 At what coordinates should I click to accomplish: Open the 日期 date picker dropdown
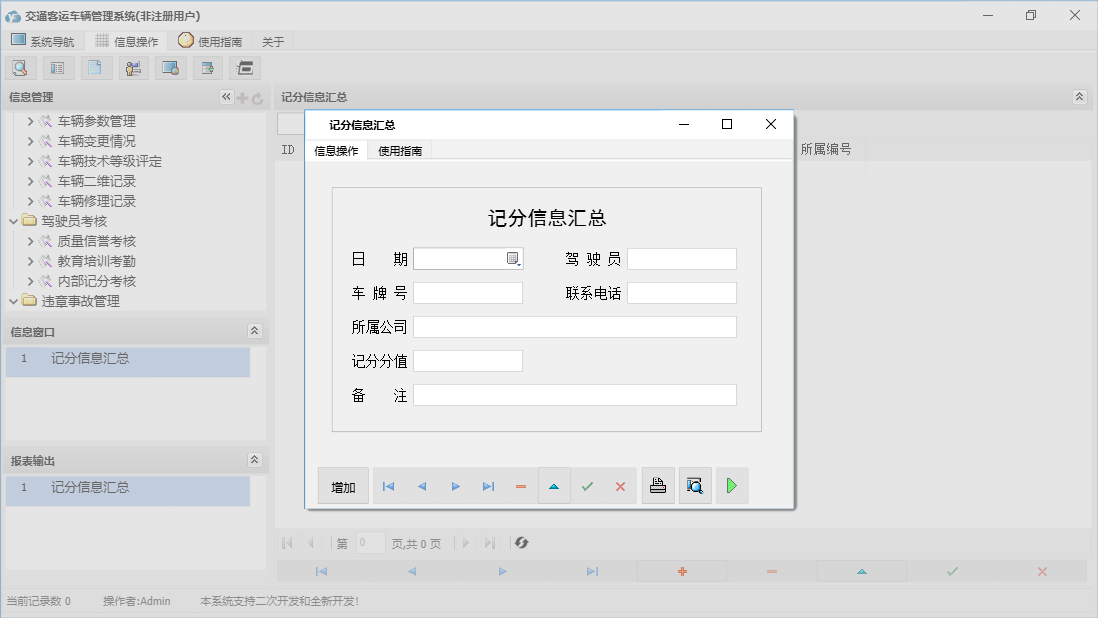[512, 258]
